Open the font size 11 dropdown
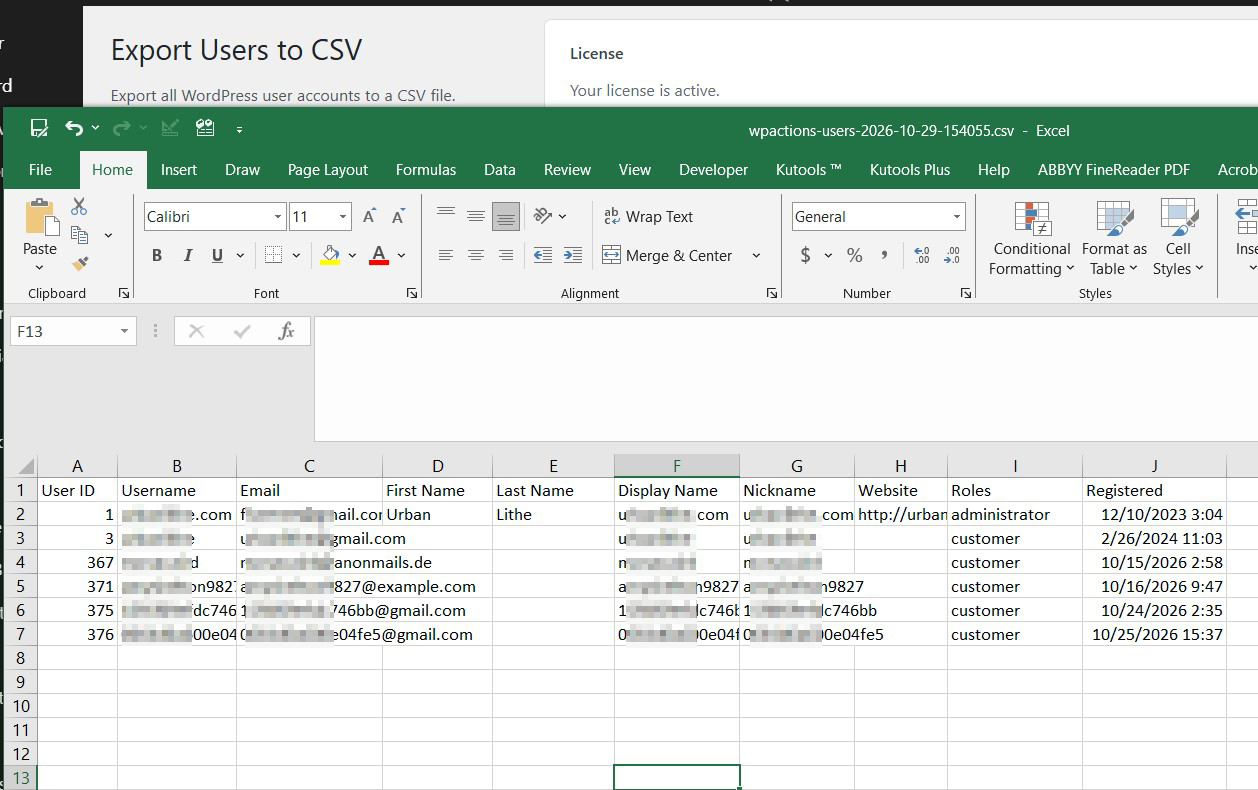This screenshot has width=1258, height=790. pos(343,217)
